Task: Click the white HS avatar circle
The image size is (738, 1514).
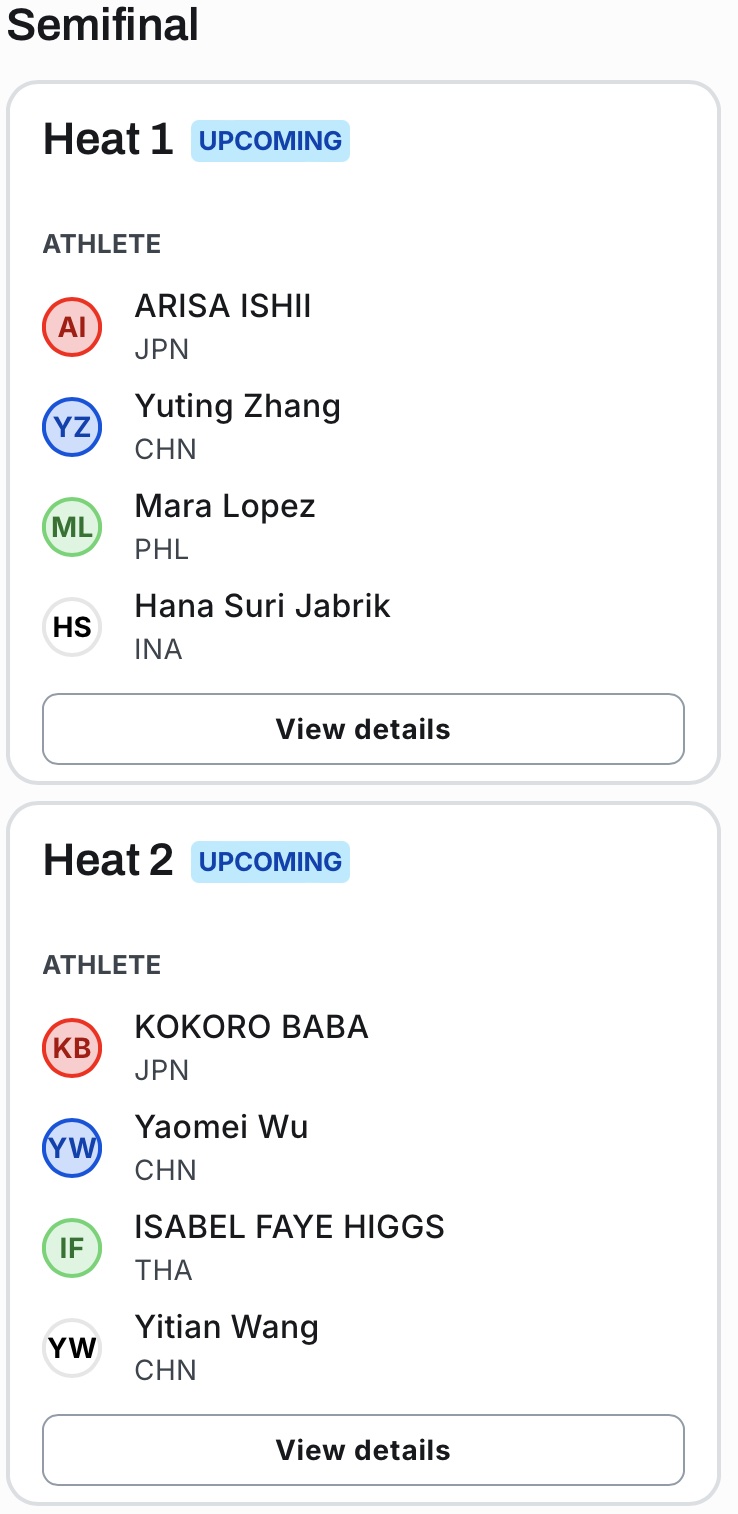Action: (x=72, y=627)
